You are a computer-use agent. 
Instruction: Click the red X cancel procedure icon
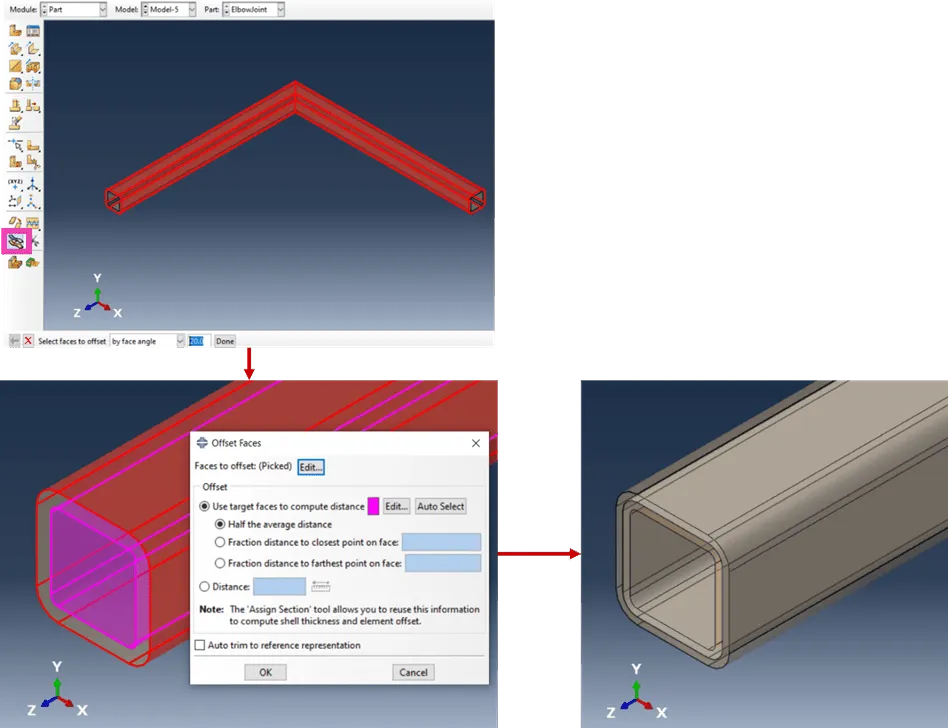[x=28, y=341]
